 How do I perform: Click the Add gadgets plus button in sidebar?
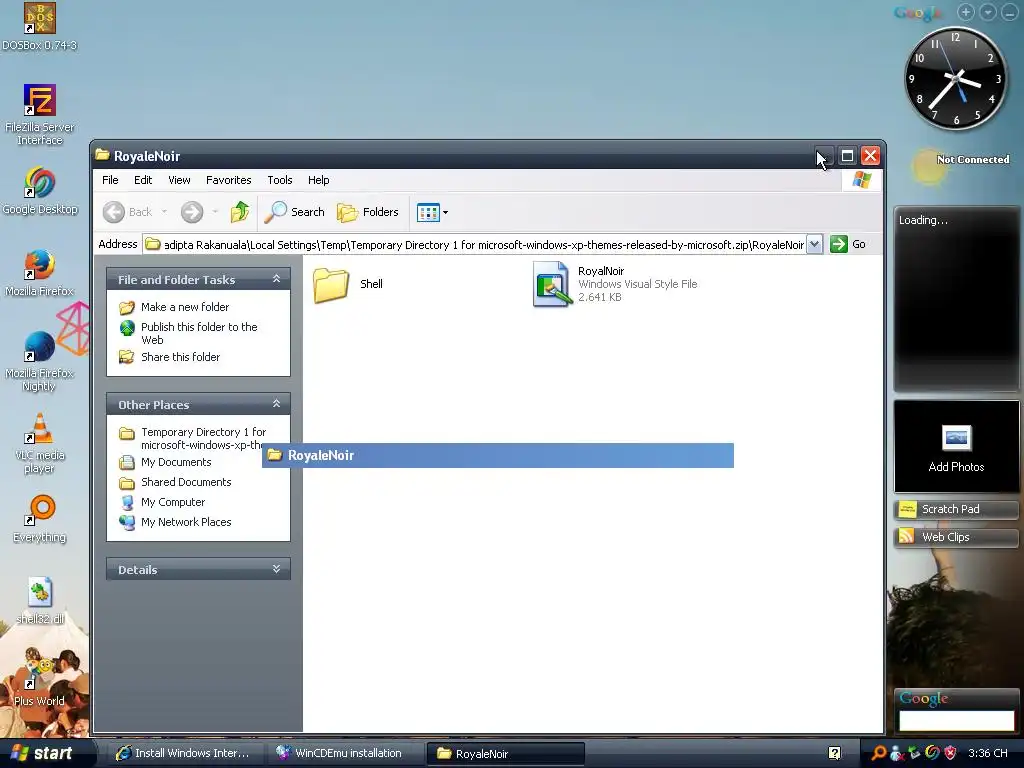[x=966, y=12]
